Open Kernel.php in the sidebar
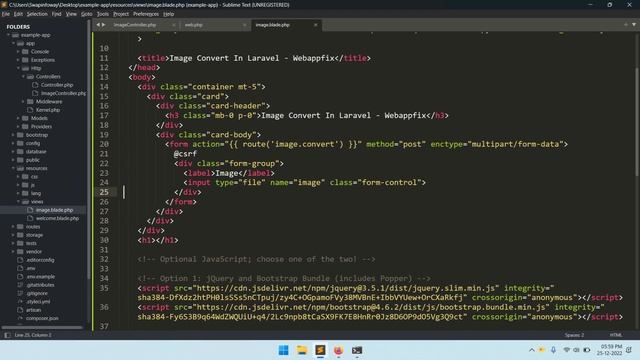The width and height of the screenshot is (640, 360). (48, 110)
